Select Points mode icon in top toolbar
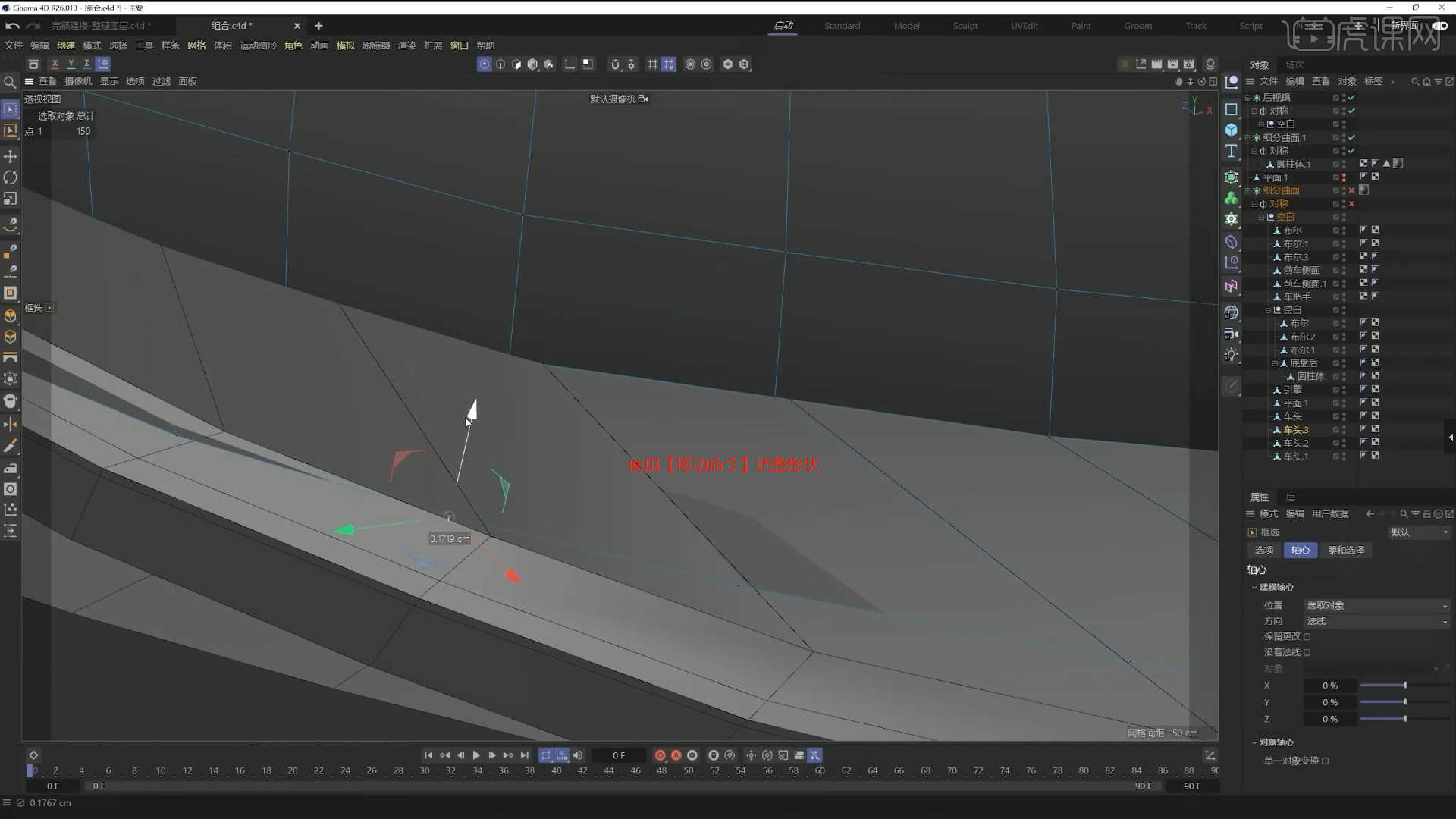This screenshot has height=819, width=1456. point(485,64)
